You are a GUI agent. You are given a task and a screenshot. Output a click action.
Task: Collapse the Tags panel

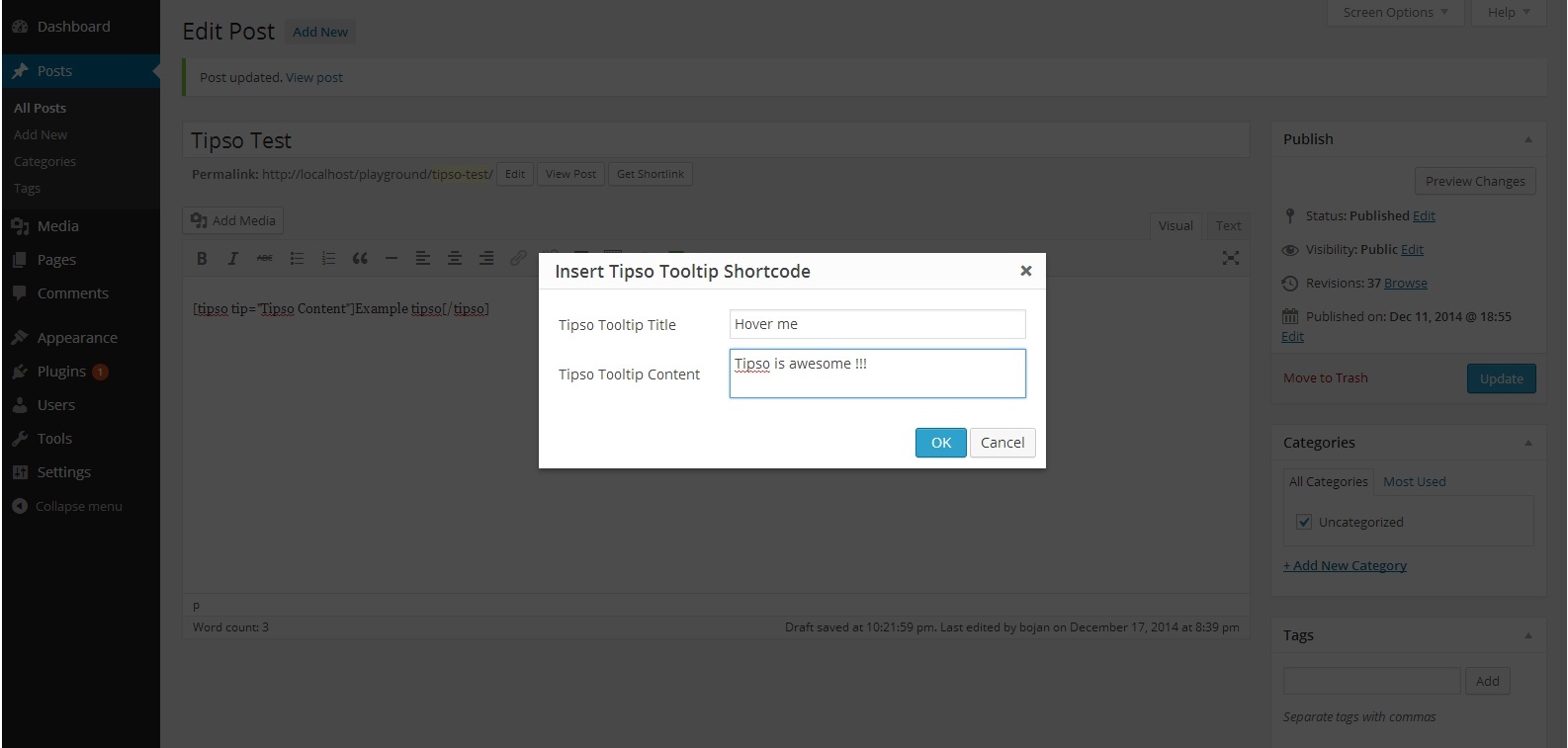(1528, 635)
